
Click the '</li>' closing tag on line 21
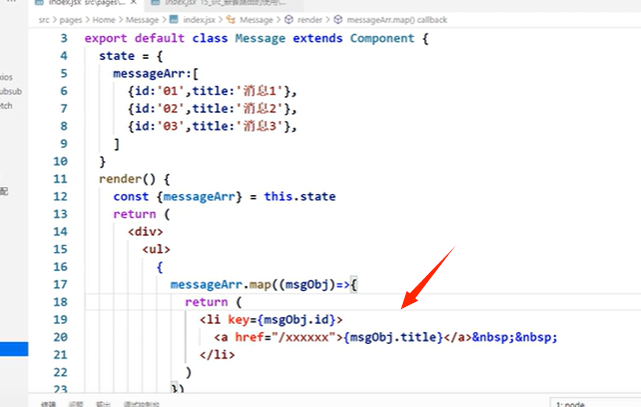click(x=217, y=354)
